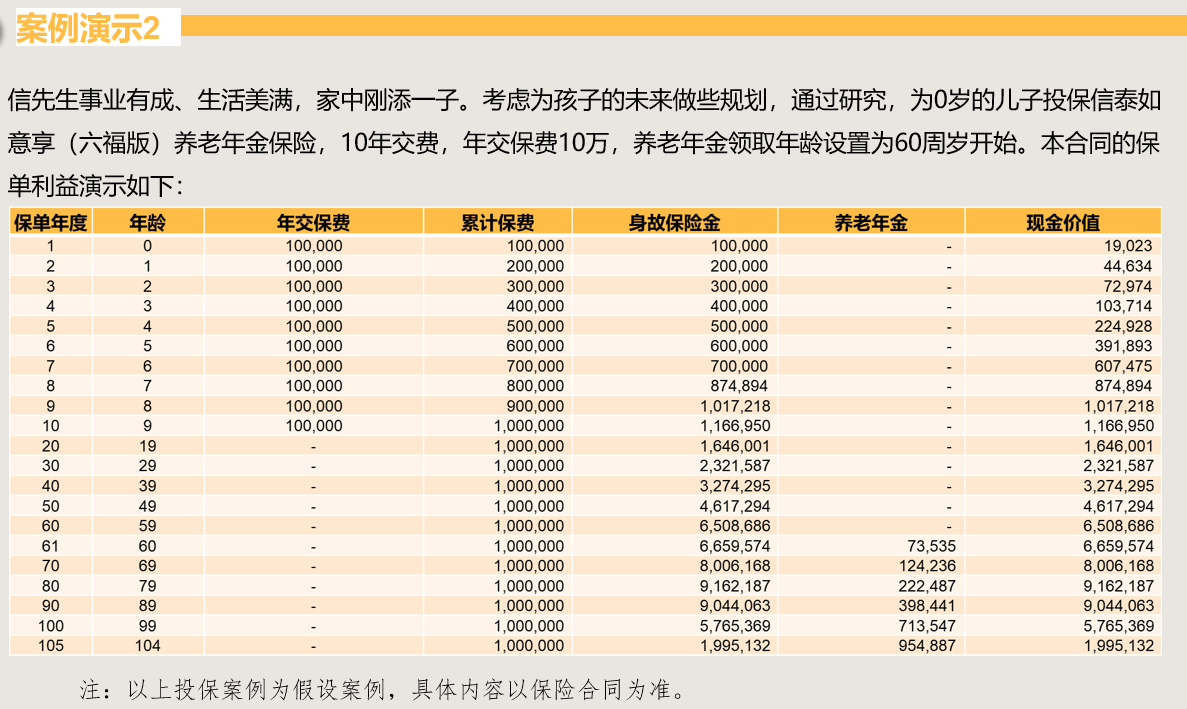Click 8,006,168 in 身故保险金 column

[x=735, y=566]
